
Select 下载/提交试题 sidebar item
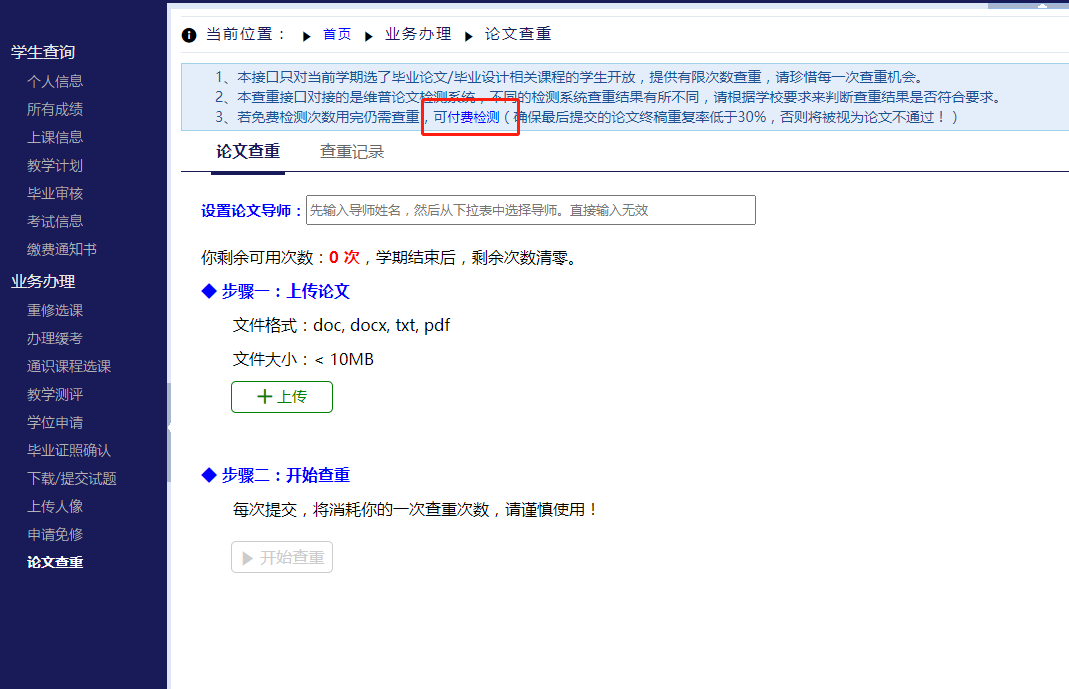click(x=72, y=478)
